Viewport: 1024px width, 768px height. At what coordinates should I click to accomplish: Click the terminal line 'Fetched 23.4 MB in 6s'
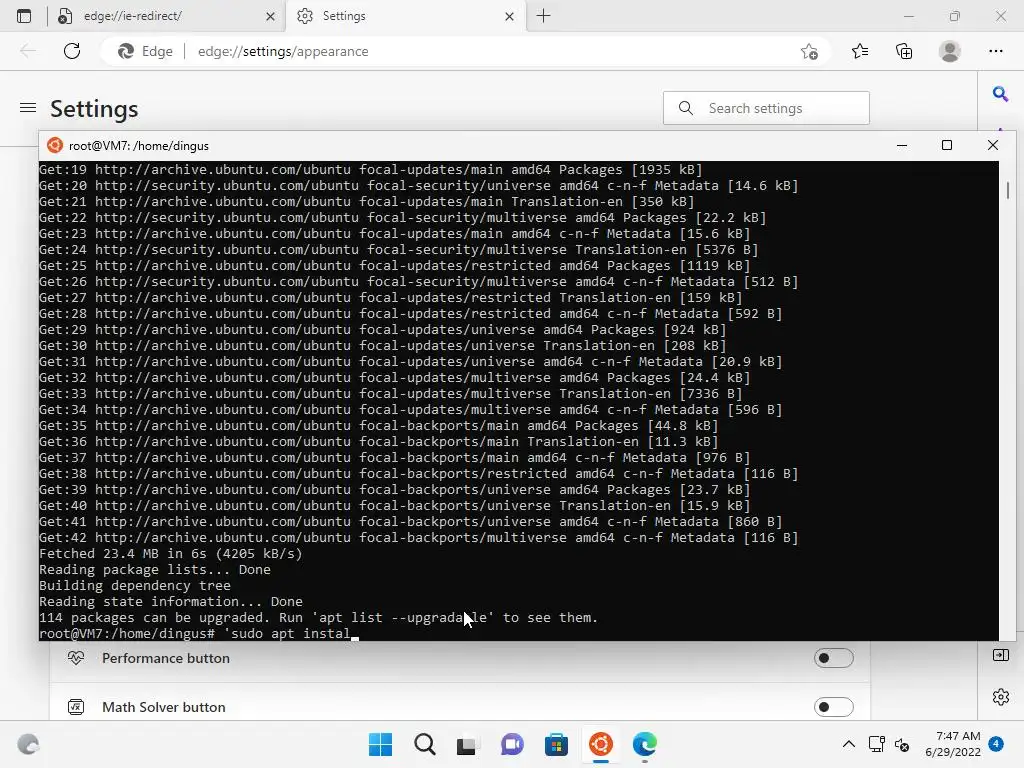(170, 554)
